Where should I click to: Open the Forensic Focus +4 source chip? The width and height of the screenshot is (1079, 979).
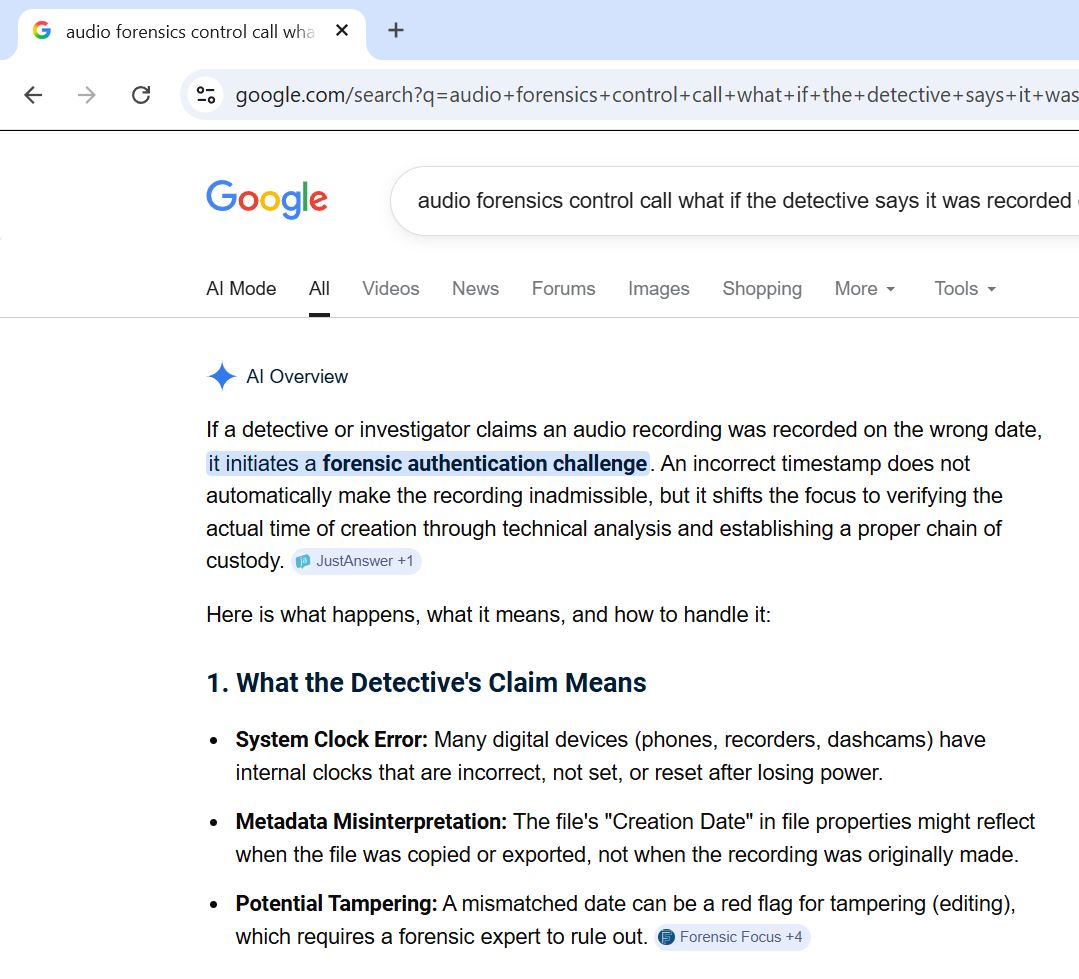(x=732, y=937)
